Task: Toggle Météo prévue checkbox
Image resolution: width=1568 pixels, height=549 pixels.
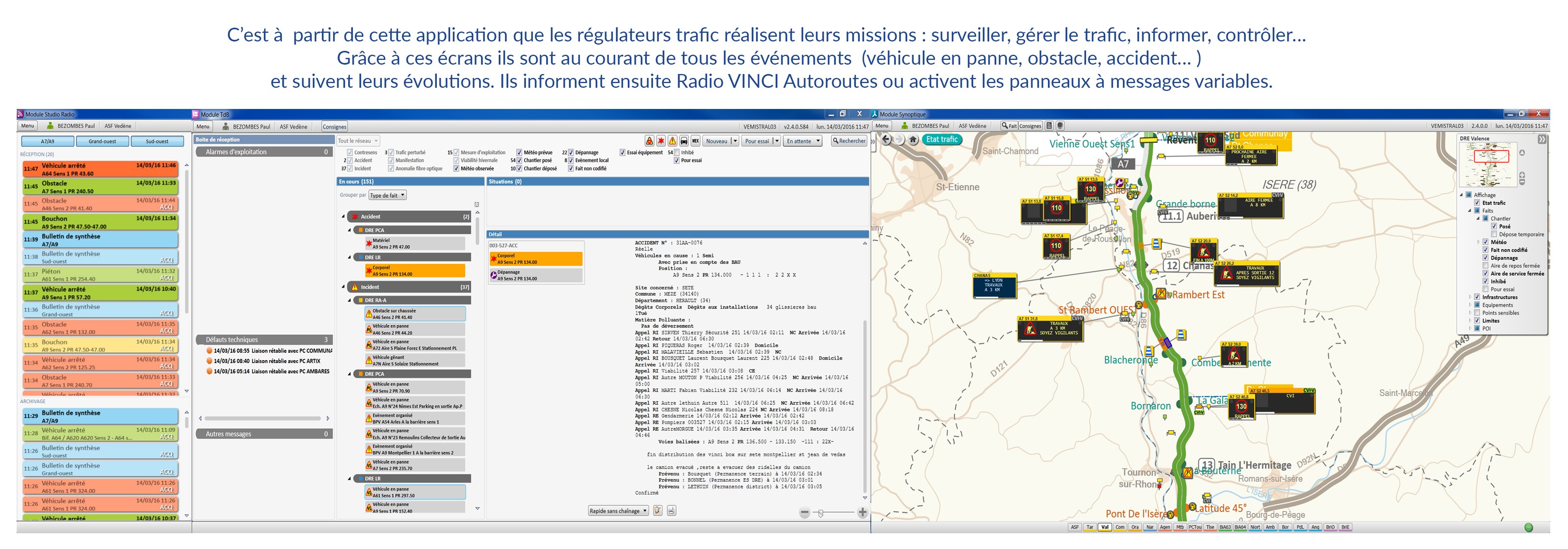Action: 519,152
